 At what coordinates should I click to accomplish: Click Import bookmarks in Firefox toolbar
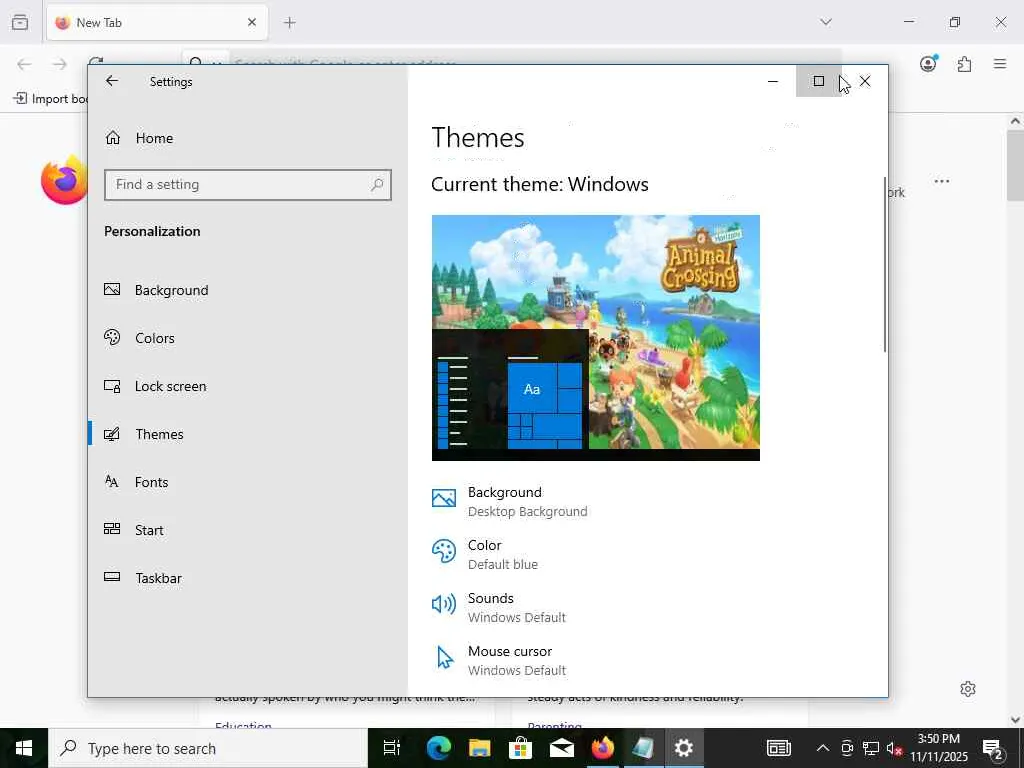click(x=50, y=99)
